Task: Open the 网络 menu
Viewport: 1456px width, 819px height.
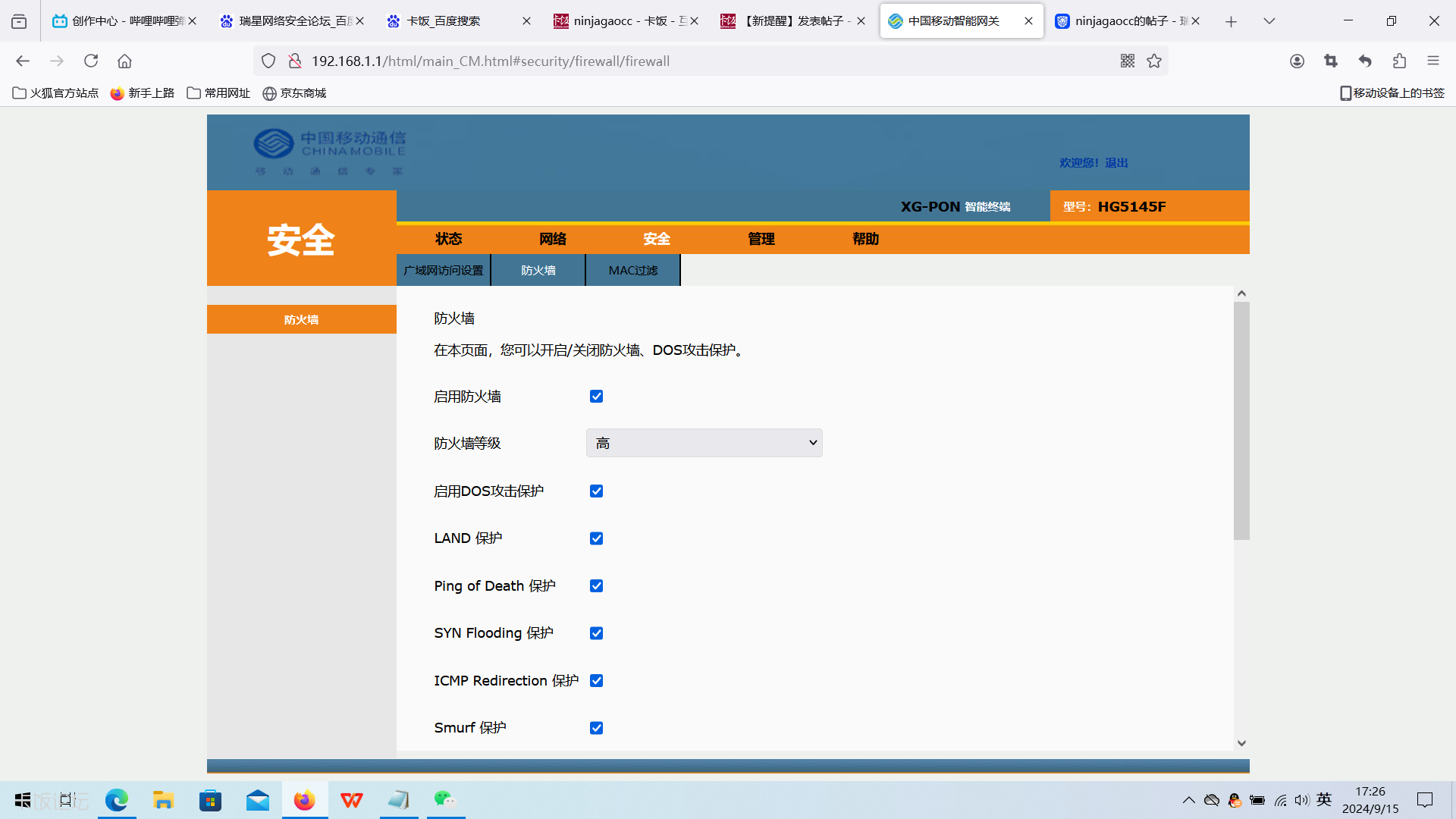Action: [x=553, y=239]
